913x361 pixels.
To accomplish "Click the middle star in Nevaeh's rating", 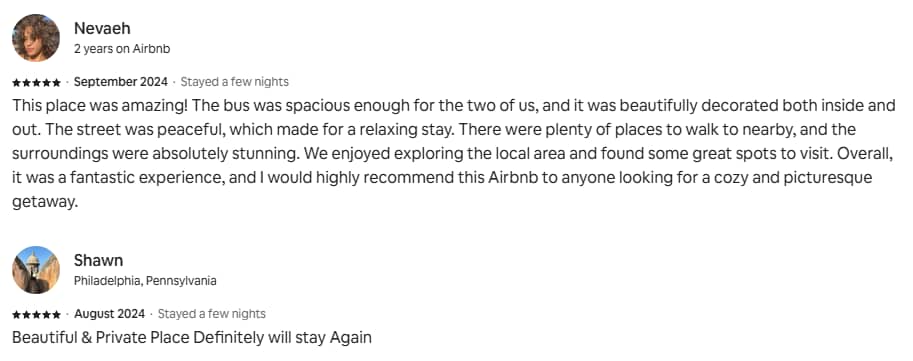I will [x=36, y=82].
